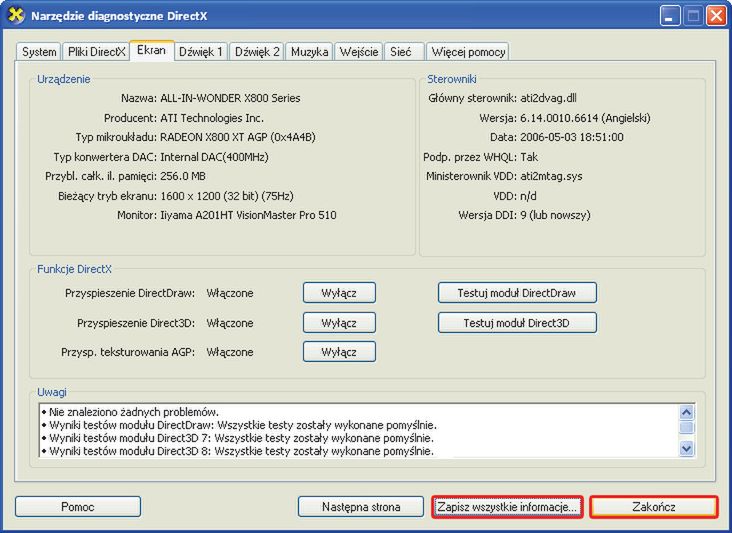Close the DirectX diagnostic window
This screenshot has height=533, width=732.
(716, 16)
